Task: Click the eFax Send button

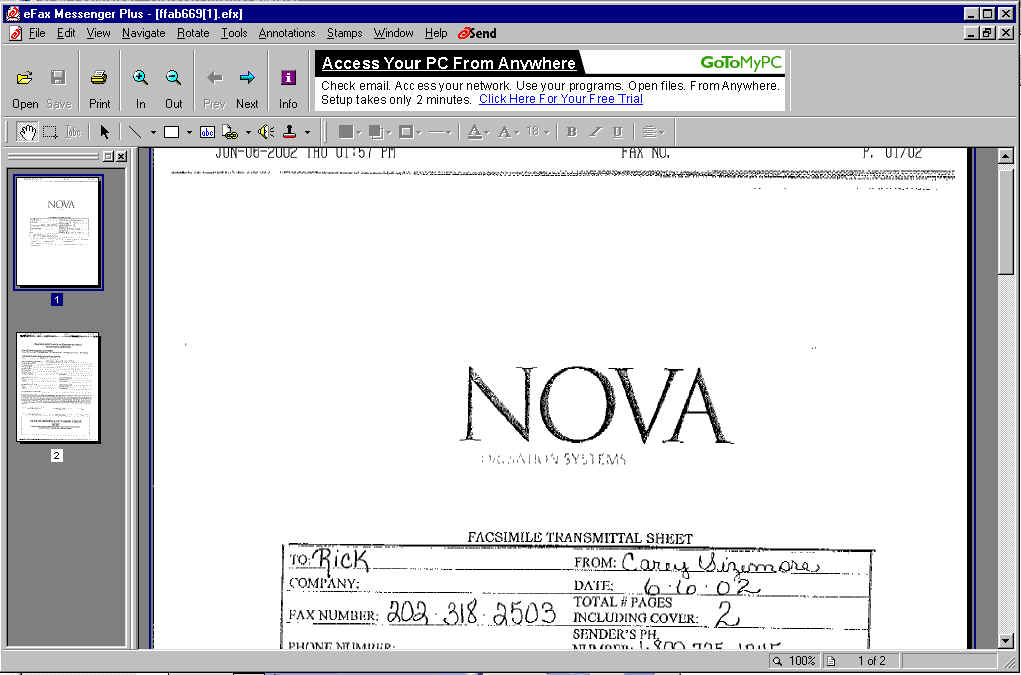Action: point(477,33)
